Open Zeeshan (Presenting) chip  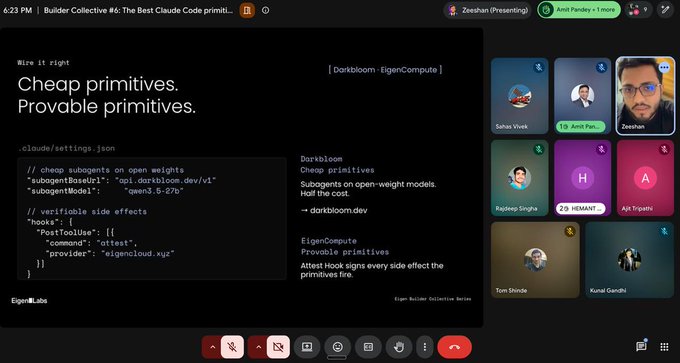click(x=488, y=10)
